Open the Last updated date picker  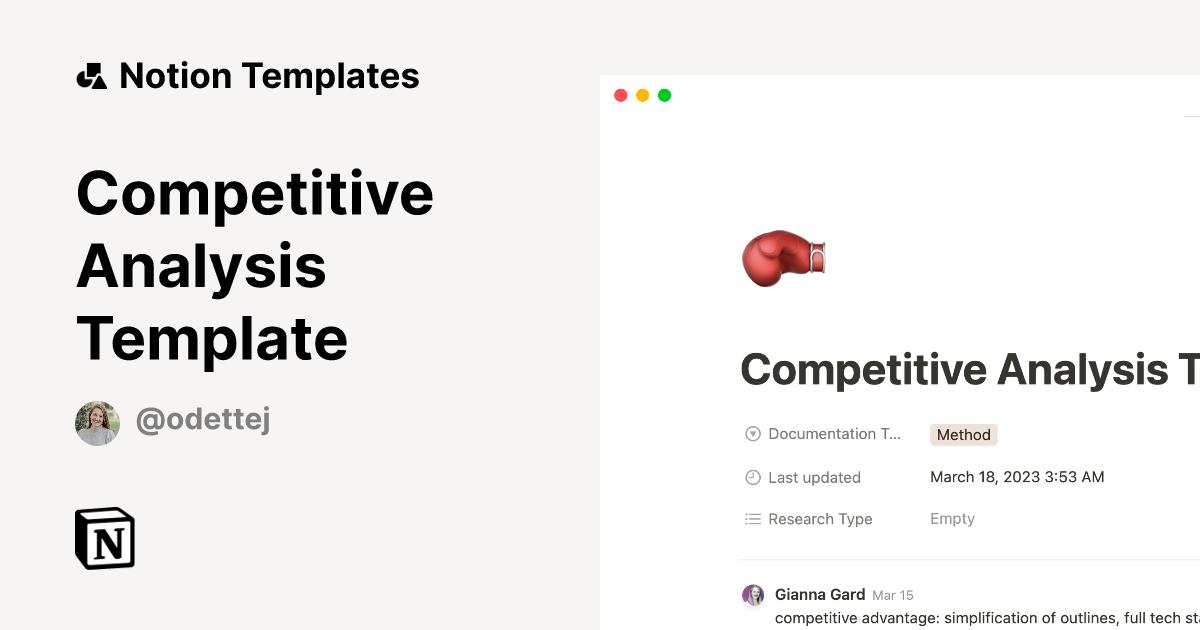pos(1017,477)
